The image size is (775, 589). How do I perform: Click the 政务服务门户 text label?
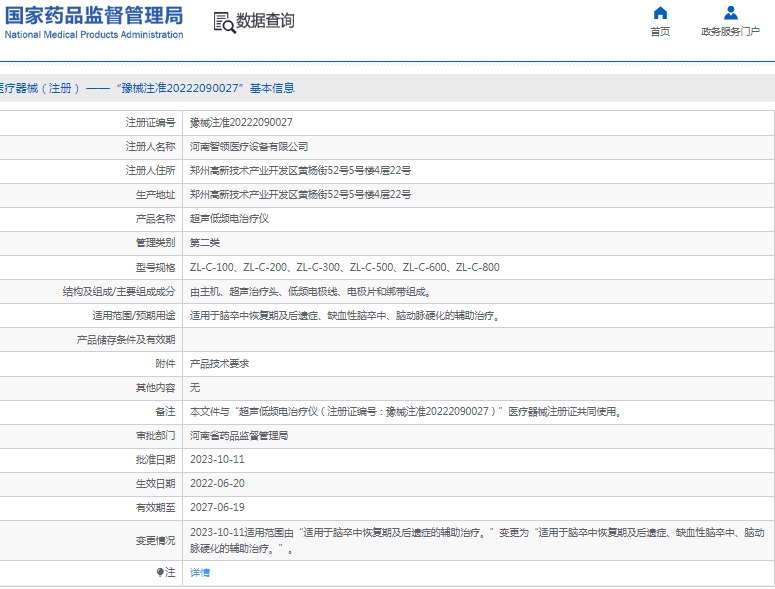[730, 32]
